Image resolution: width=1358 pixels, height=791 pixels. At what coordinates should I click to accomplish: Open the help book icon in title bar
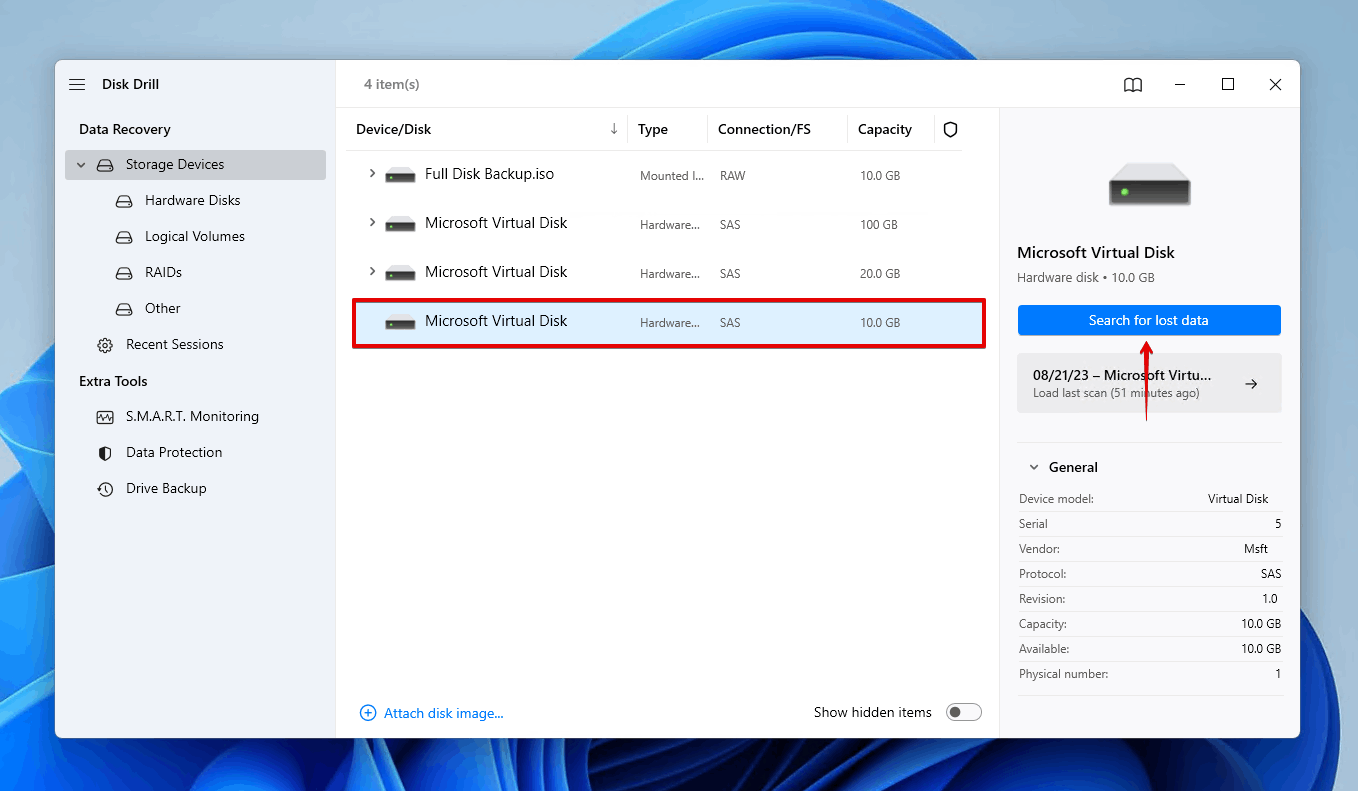[1133, 85]
